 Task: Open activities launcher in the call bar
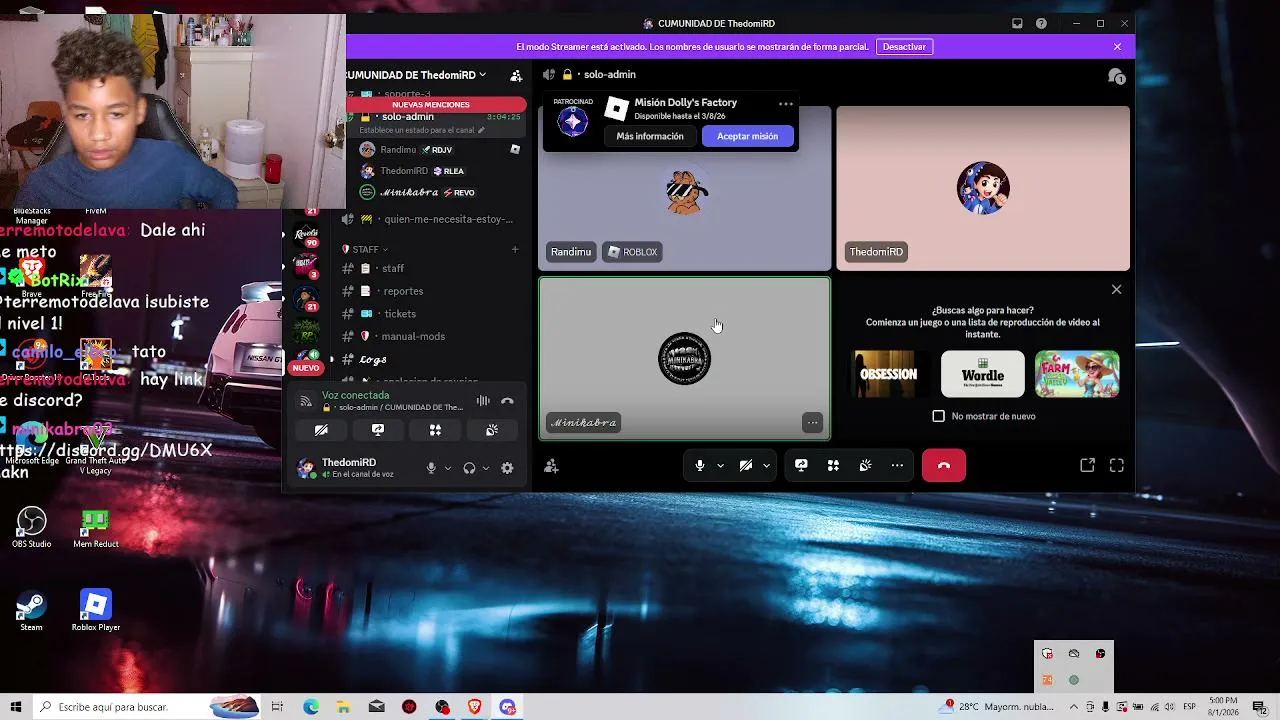(833, 465)
